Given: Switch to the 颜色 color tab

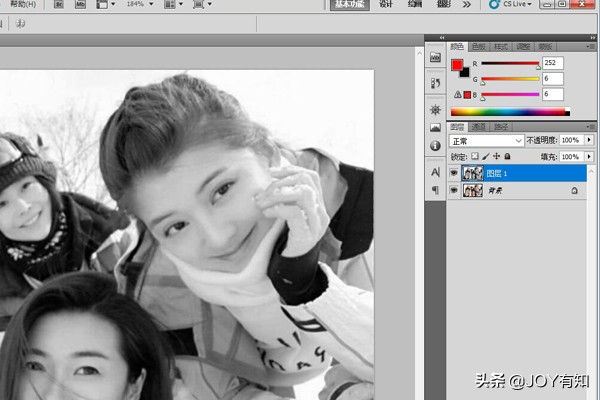Looking at the screenshot, I should tap(457, 47).
